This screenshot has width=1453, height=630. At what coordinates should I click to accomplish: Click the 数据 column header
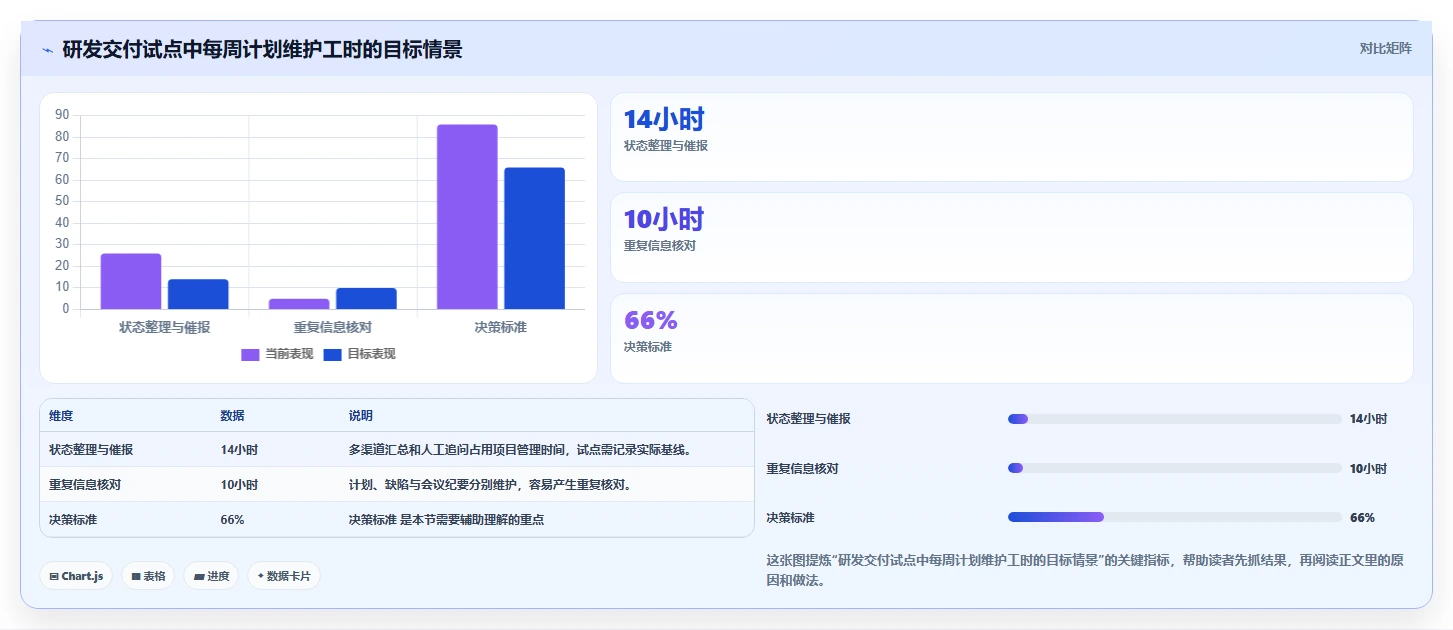232,416
